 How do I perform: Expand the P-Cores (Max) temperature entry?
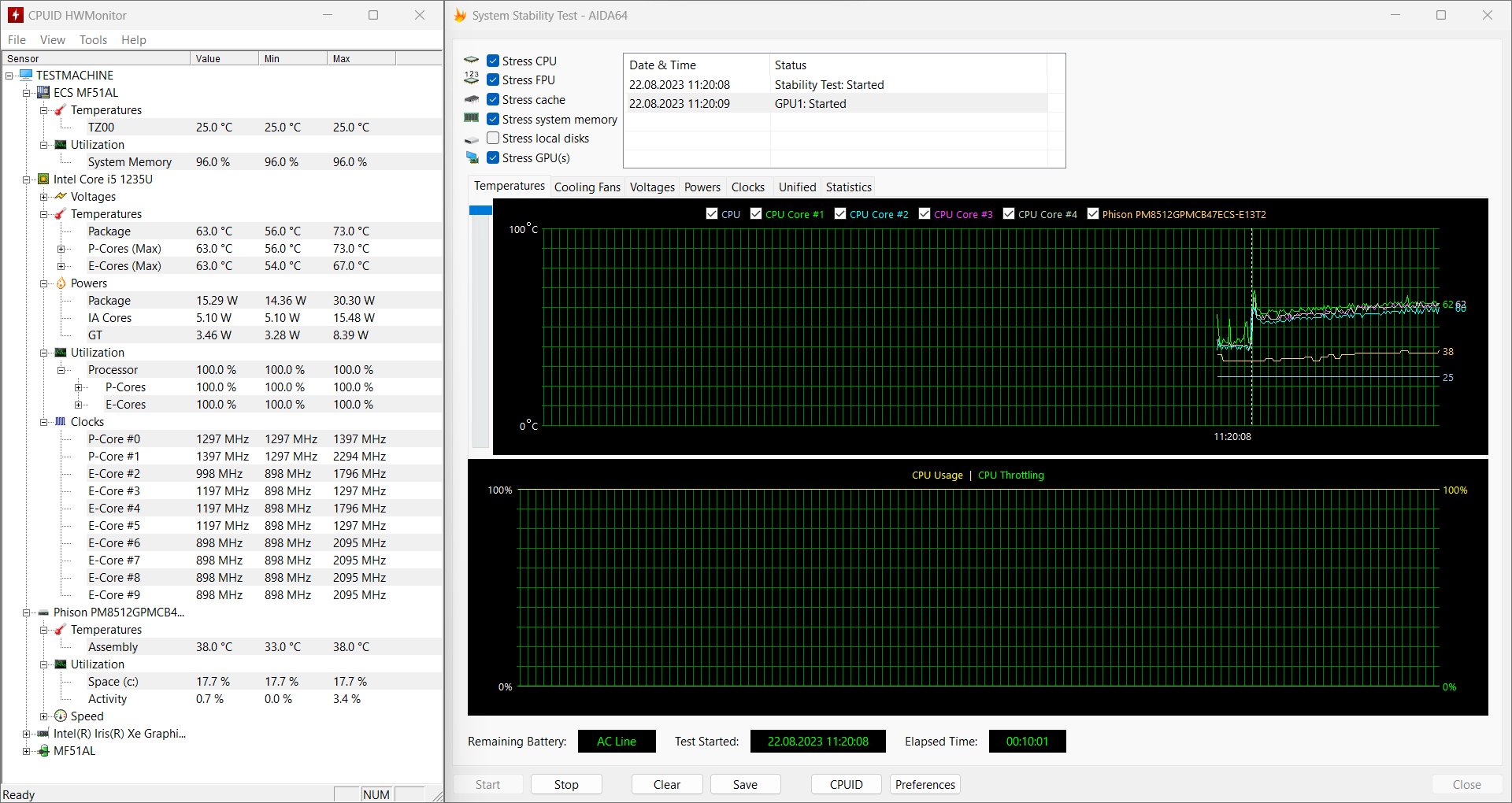pos(61,249)
